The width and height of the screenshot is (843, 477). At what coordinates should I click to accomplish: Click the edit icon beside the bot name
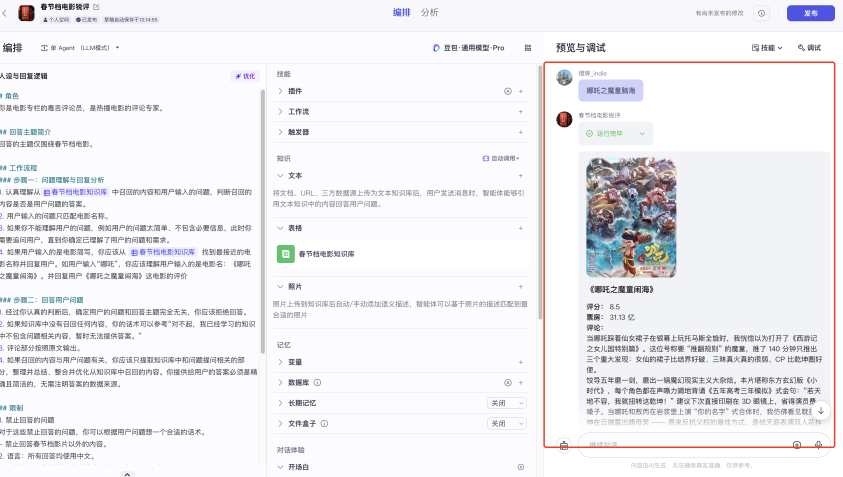click(x=96, y=8)
